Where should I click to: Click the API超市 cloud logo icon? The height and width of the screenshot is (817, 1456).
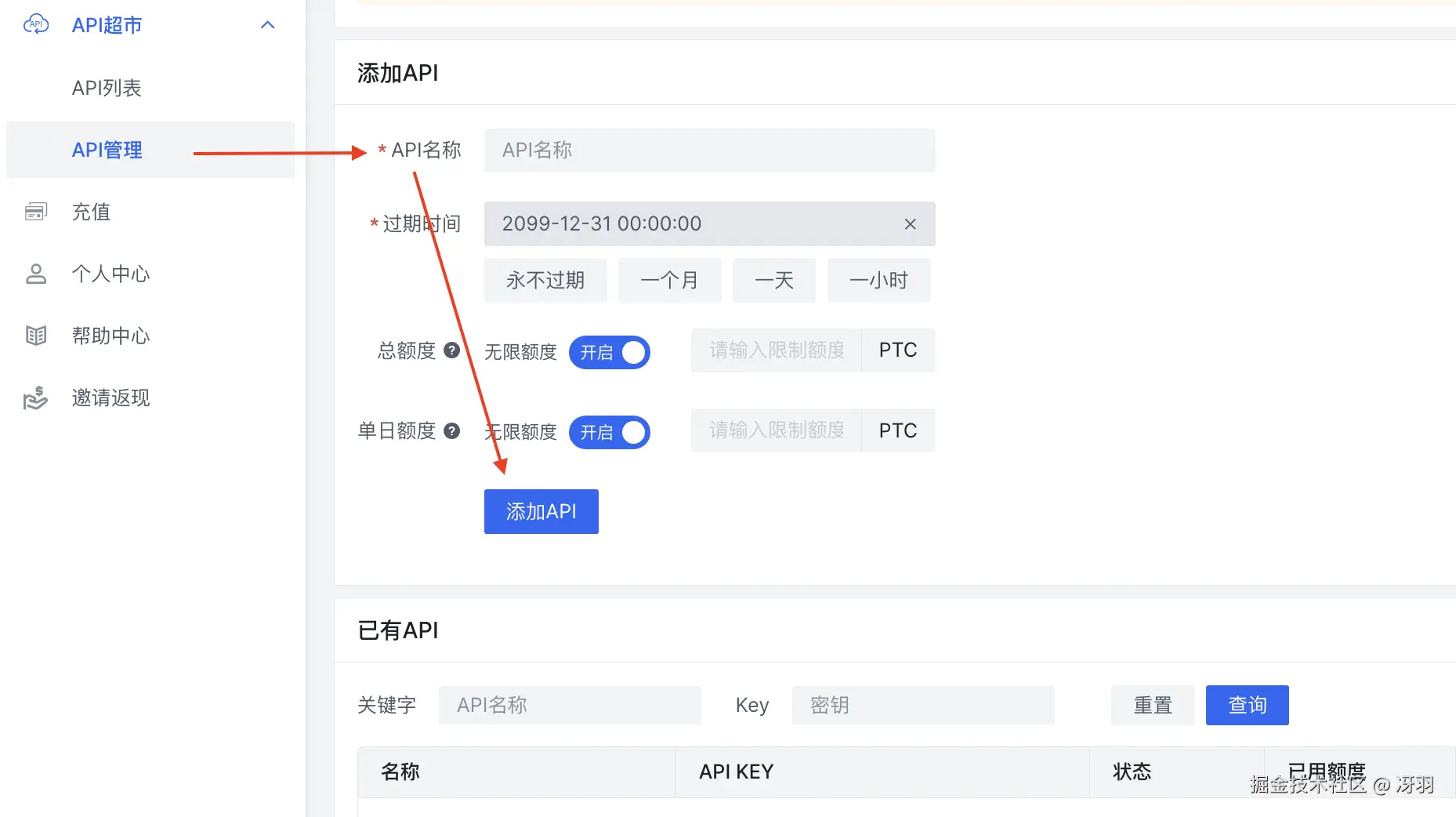[x=35, y=24]
